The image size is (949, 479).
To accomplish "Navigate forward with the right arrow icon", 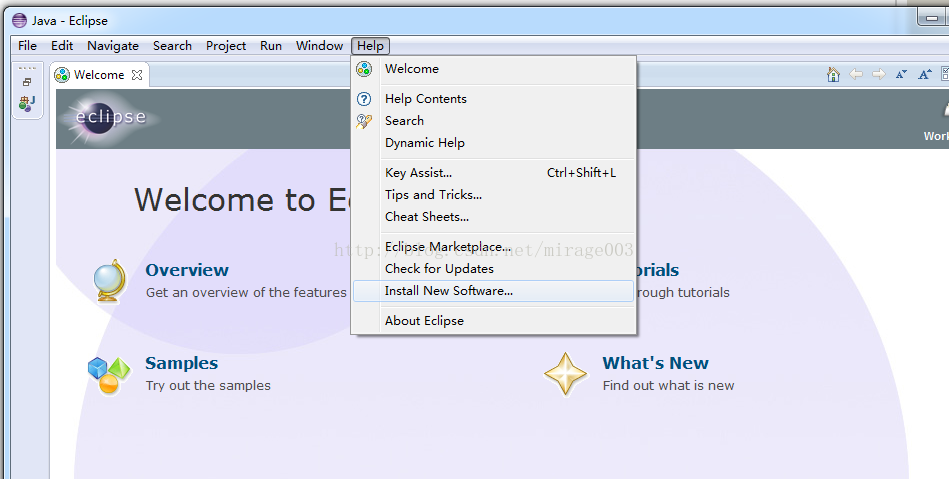I will point(879,74).
